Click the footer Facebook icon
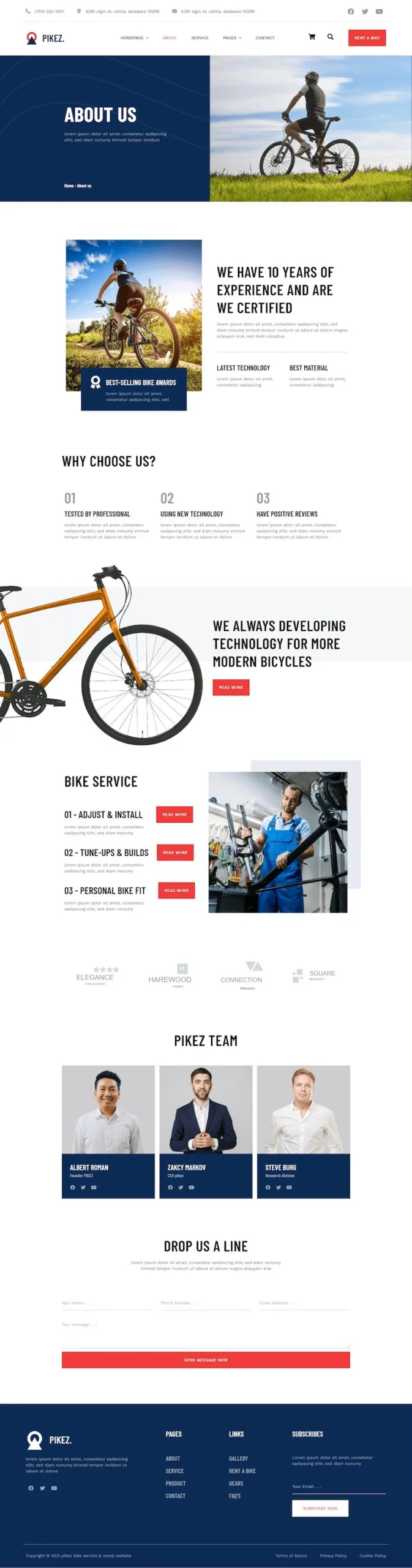 pyautogui.click(x=31, y=1488)
